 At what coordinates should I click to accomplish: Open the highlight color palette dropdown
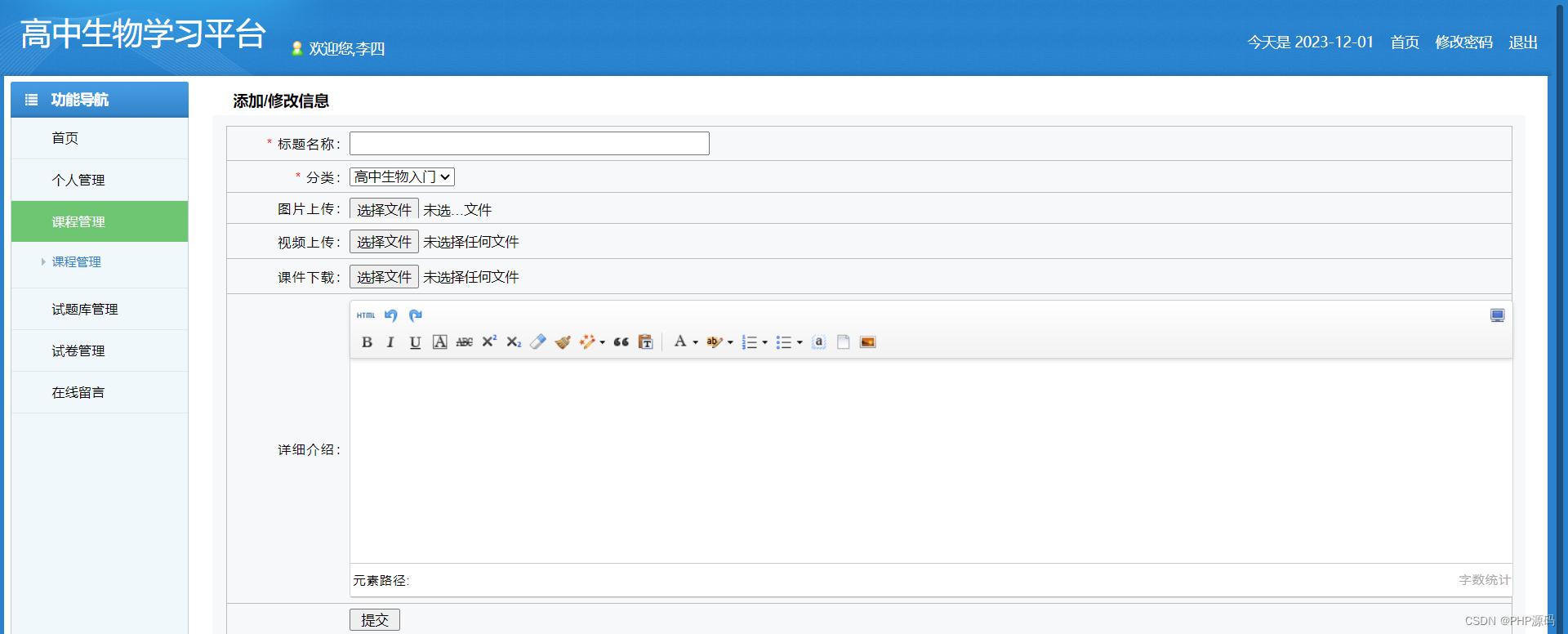pyautogui.click(x=730, y=343)
